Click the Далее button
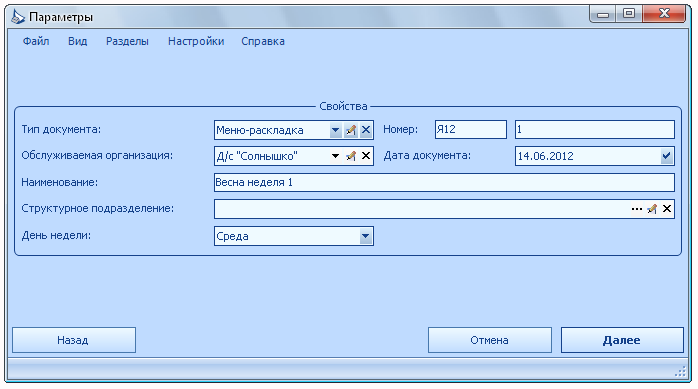 (622, 340)
